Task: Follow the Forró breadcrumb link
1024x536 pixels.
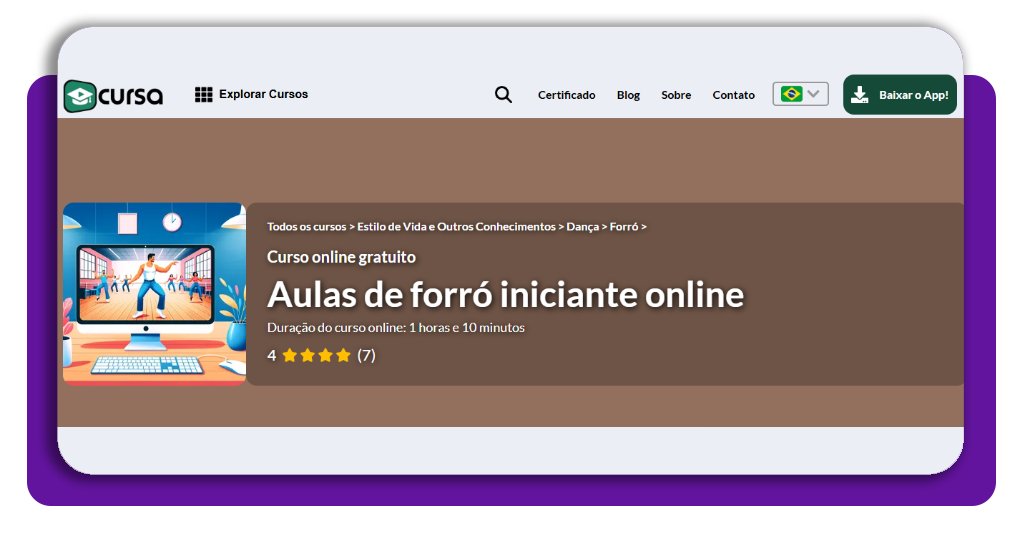Action: pos(623,227)
